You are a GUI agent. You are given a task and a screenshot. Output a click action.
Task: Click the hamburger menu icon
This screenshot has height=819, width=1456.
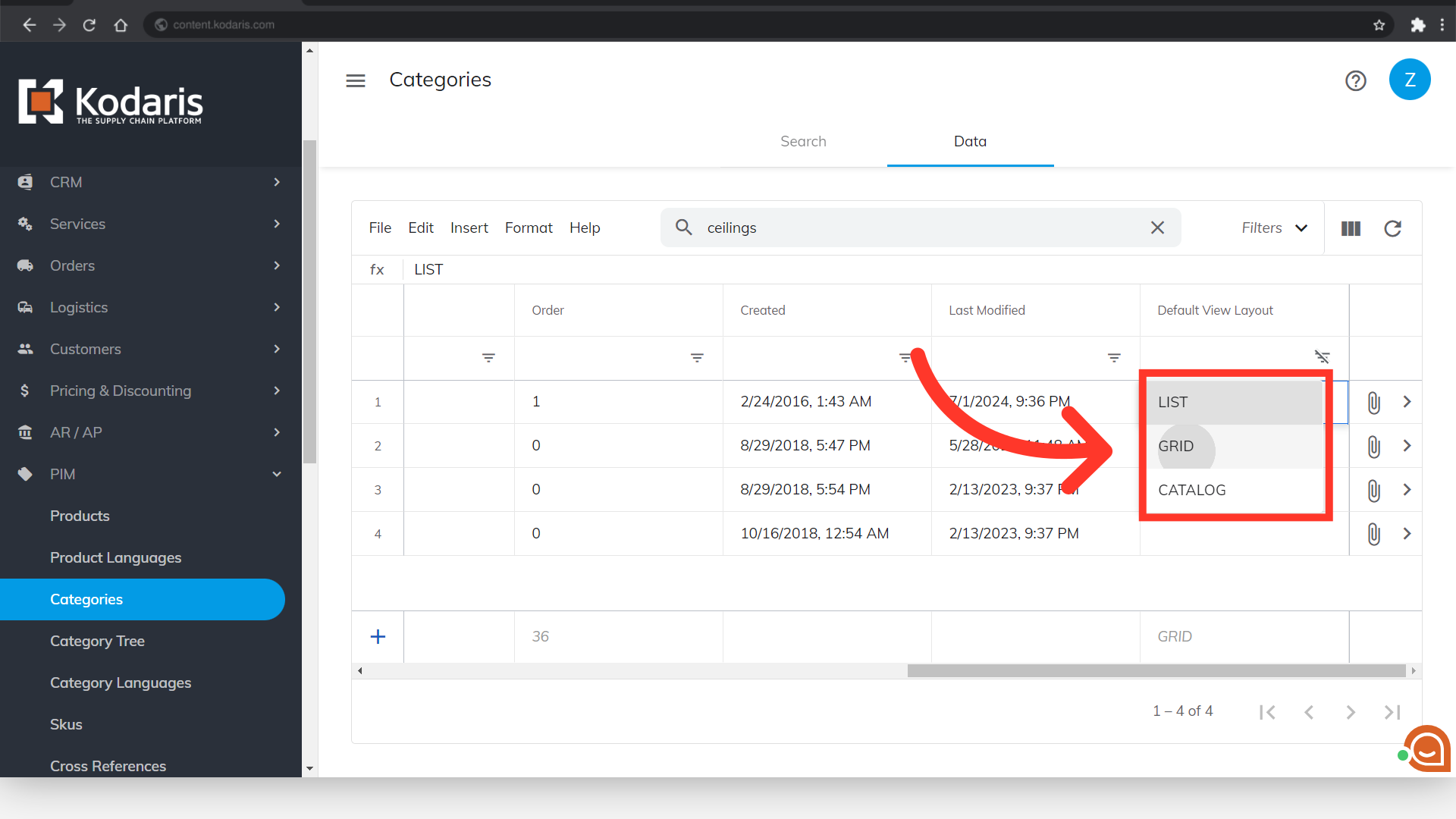pos(355,80)
